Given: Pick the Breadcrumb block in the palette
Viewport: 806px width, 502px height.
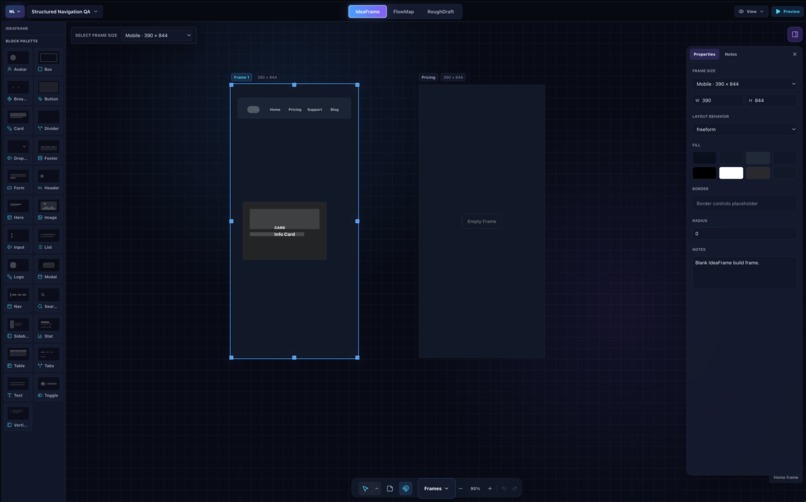Looking at the screenshot, I should click(18, 91).
